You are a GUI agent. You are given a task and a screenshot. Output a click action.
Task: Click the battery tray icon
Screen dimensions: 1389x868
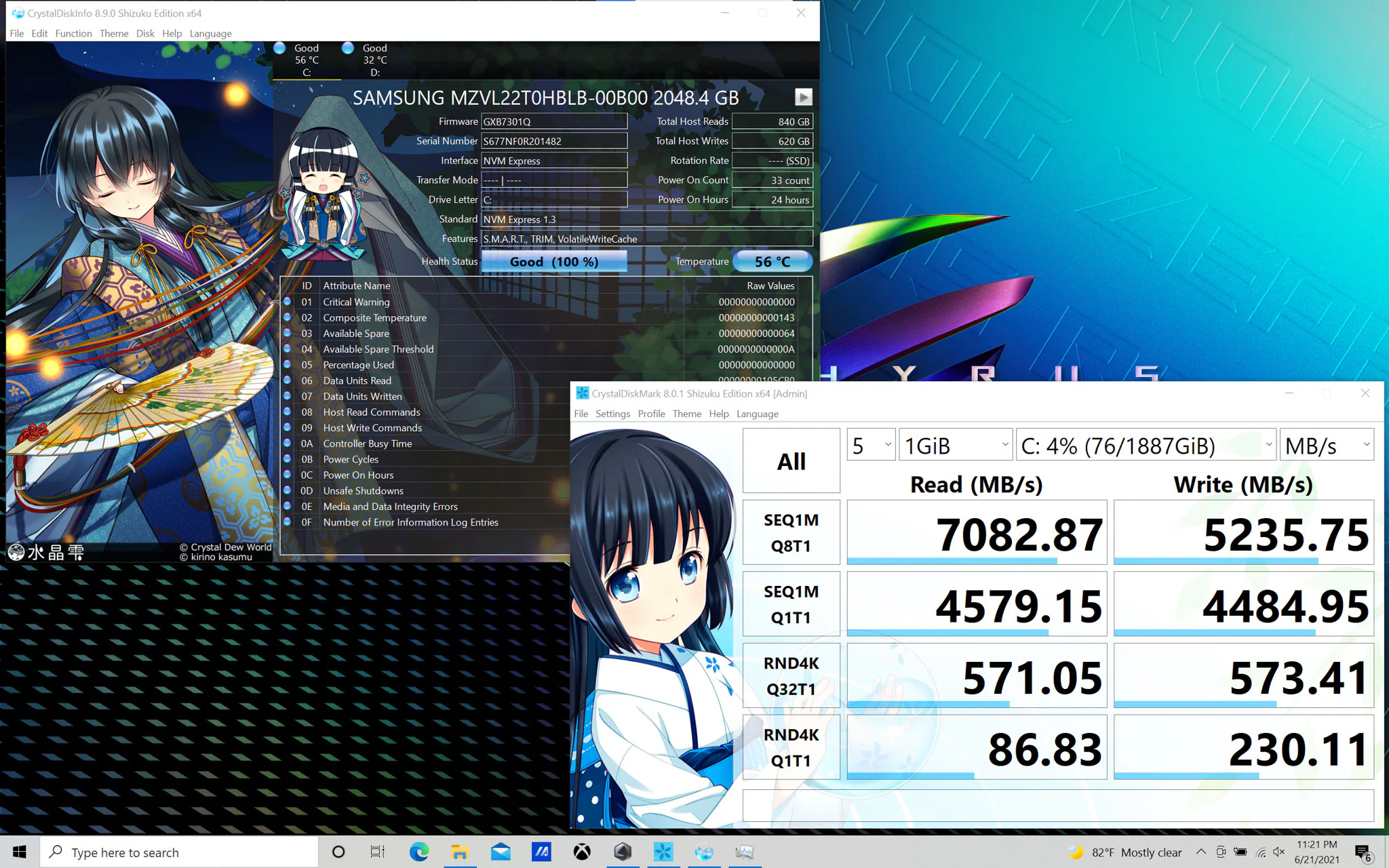pyautogui.click(x=1240, y=852)
